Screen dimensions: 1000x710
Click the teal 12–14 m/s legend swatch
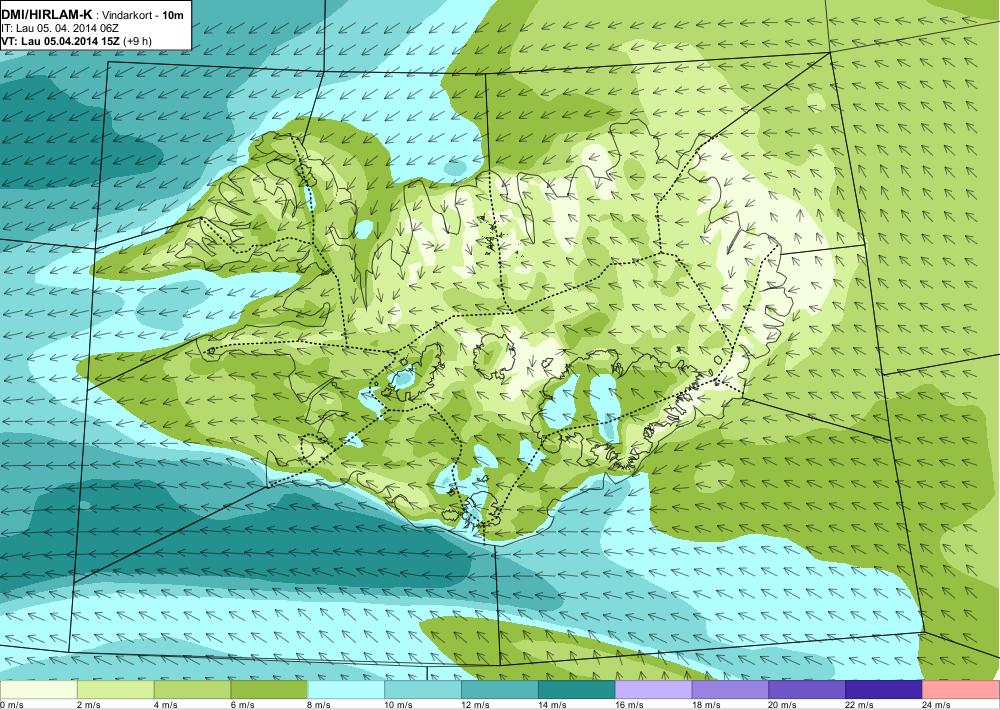500,690
